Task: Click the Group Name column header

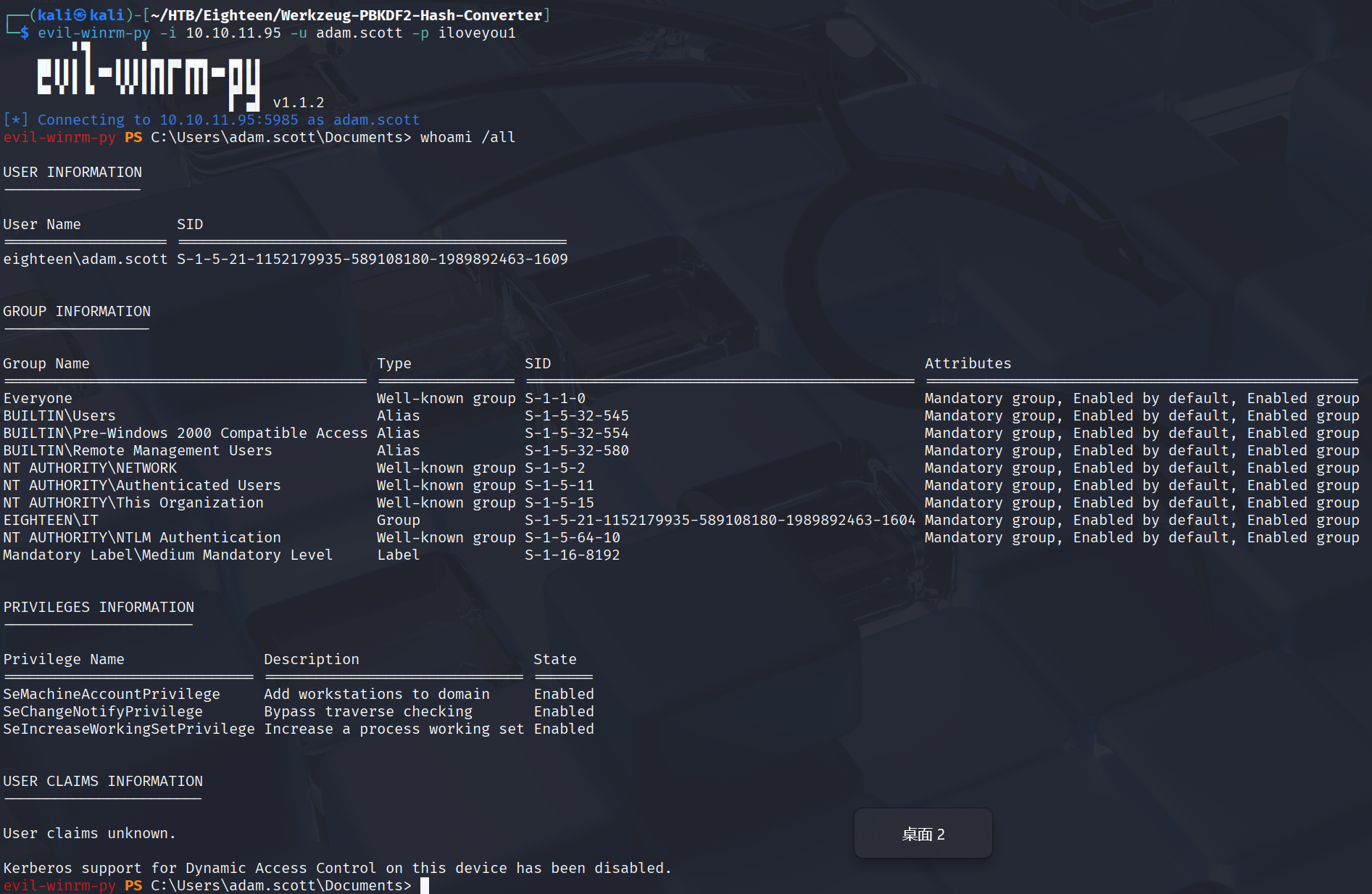Action: point(46,363)
